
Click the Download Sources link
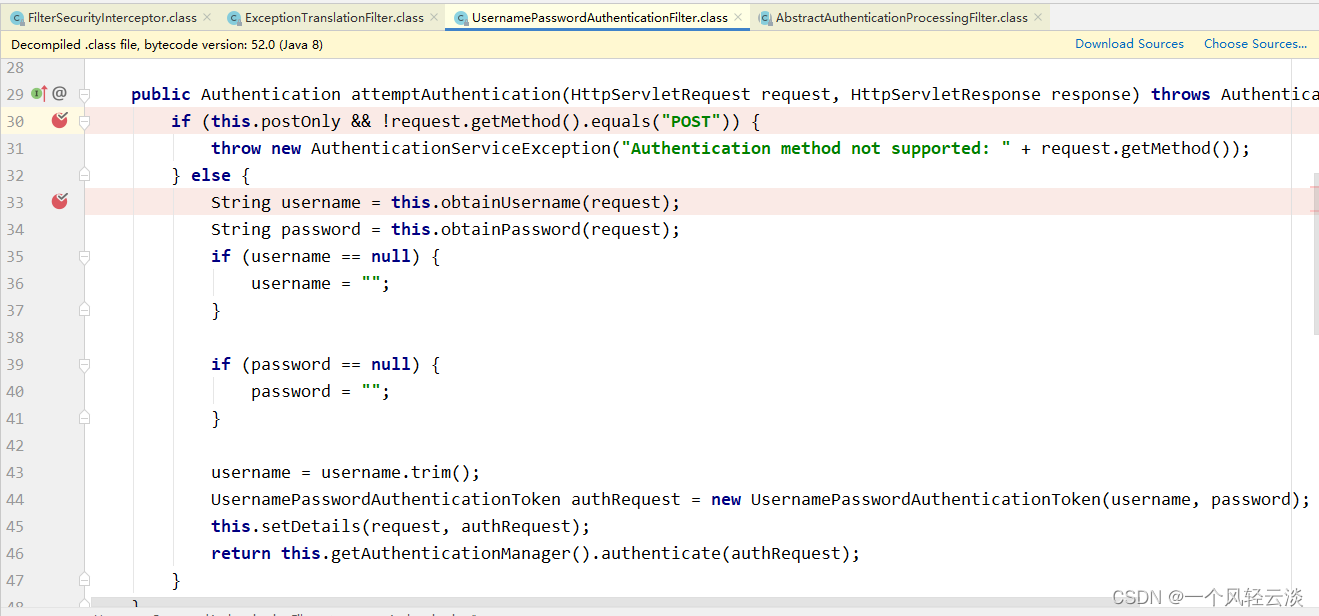(1129, 44)
